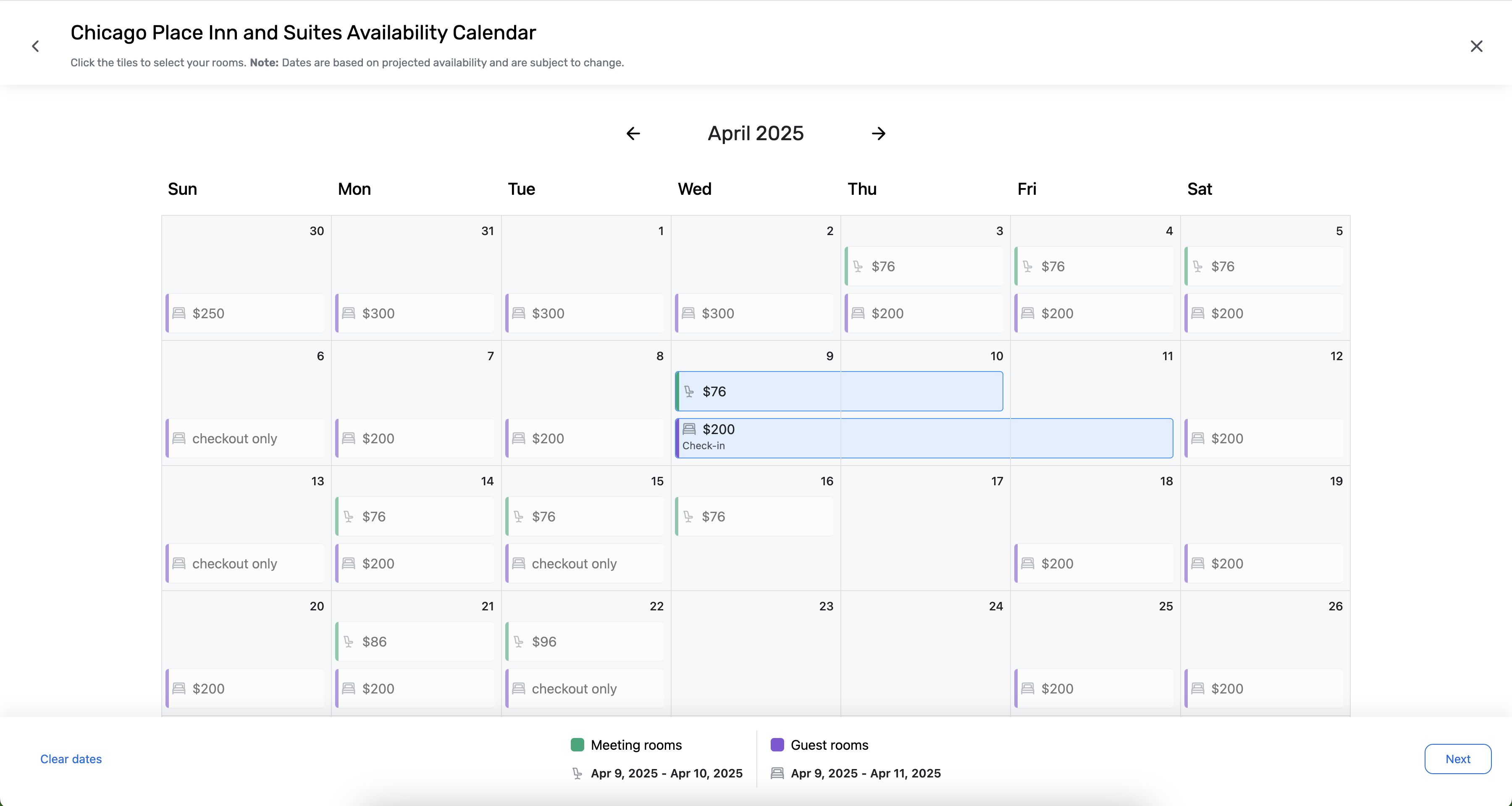
Task: Select $200 guest room on April 5
Action: 1264,313
